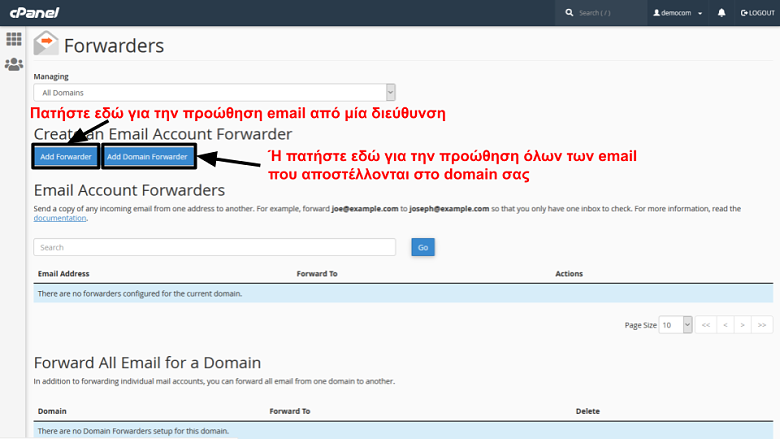
Task: Open the apps grid home icon
Action: (x=13, y=39)
